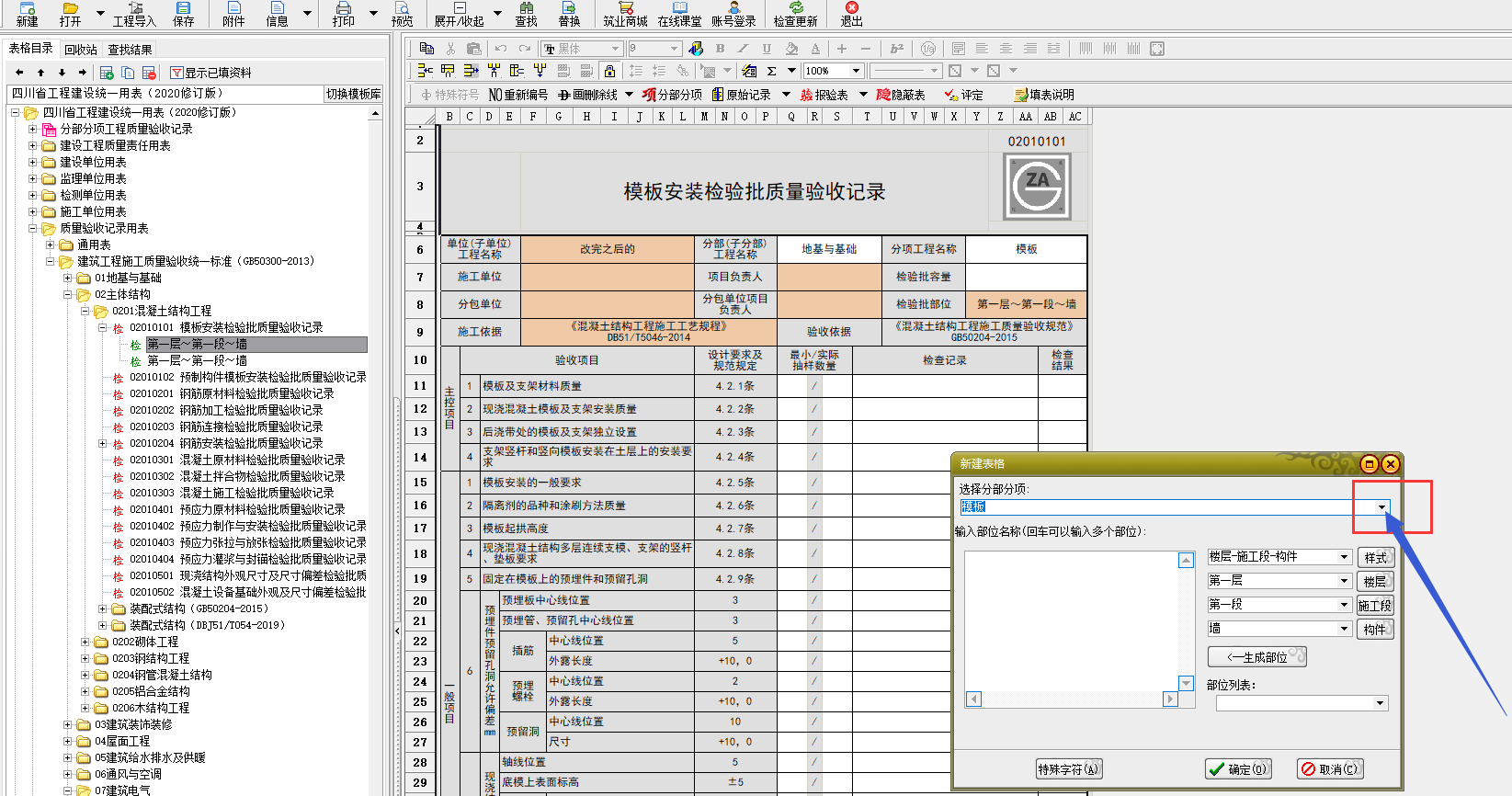Open the 100% zoom dropdown
The image size is (1512, 796).
(856, 71)
